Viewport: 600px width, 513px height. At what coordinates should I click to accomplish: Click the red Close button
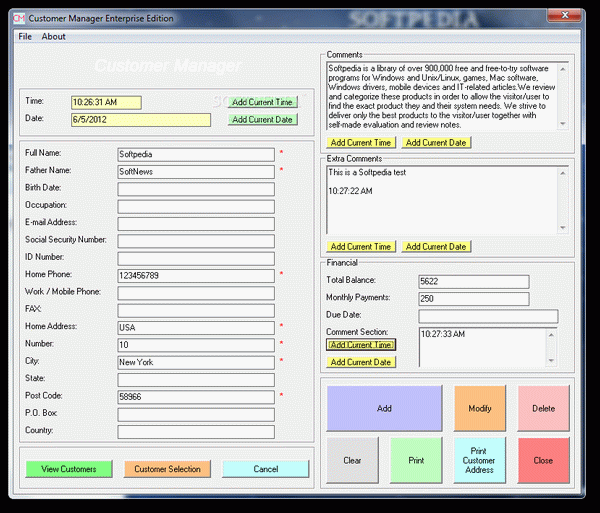tap(543, 461)
